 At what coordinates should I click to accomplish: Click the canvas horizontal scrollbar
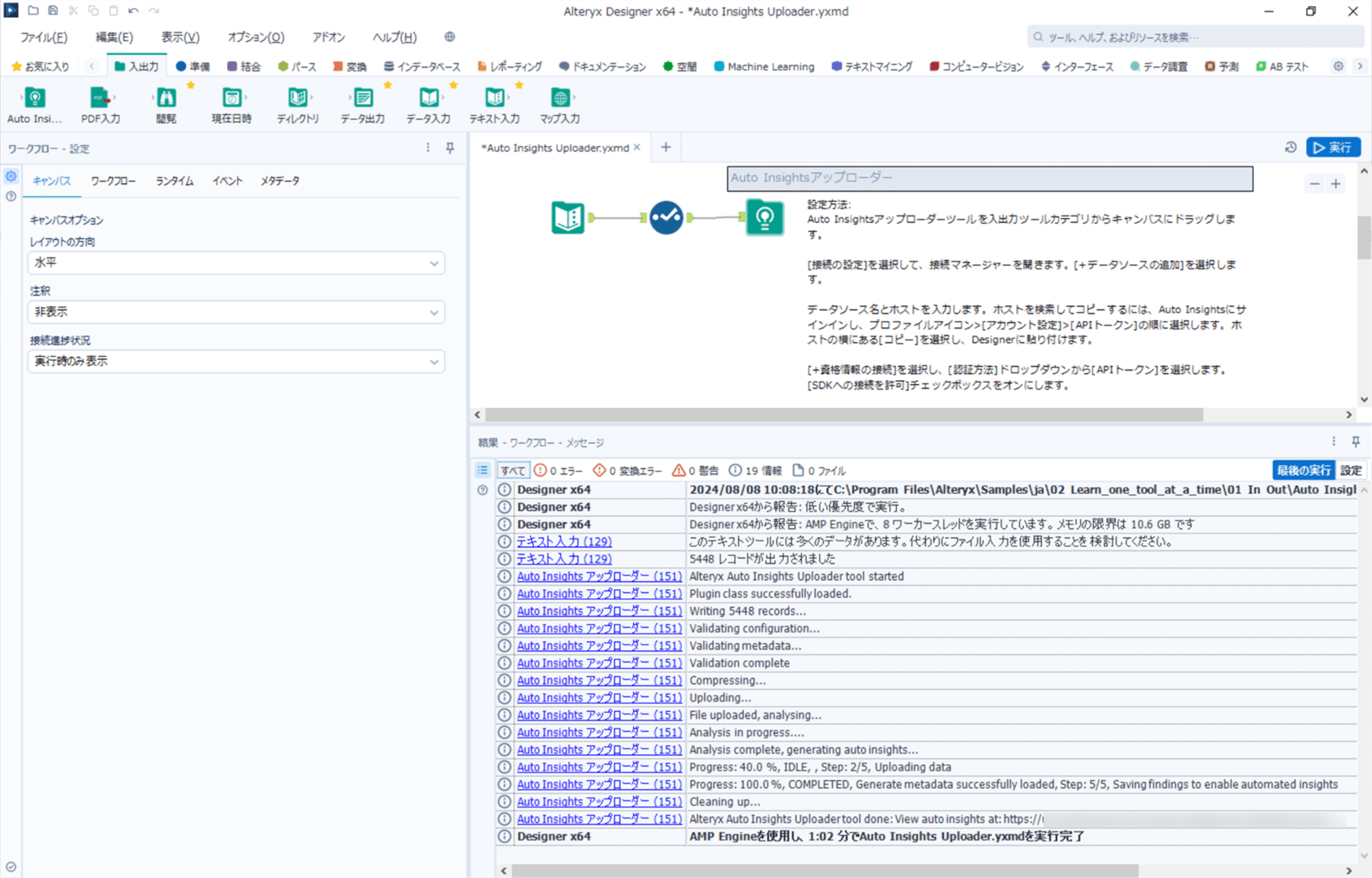(x=844, y=415)
